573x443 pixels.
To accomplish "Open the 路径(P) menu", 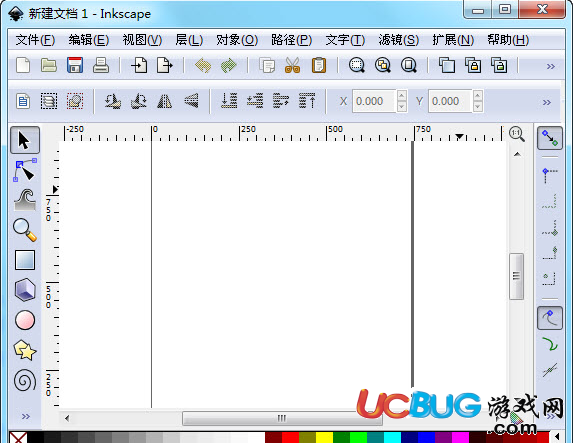I will pos(291,39).
